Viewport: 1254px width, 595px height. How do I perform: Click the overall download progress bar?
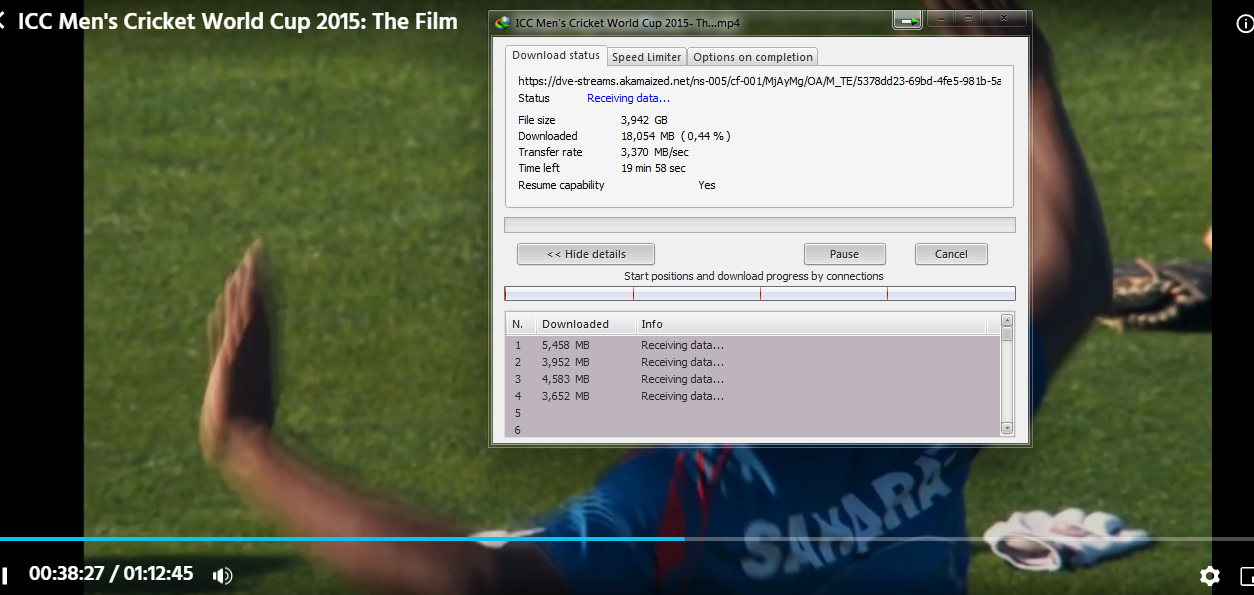(x=760, y=225)
